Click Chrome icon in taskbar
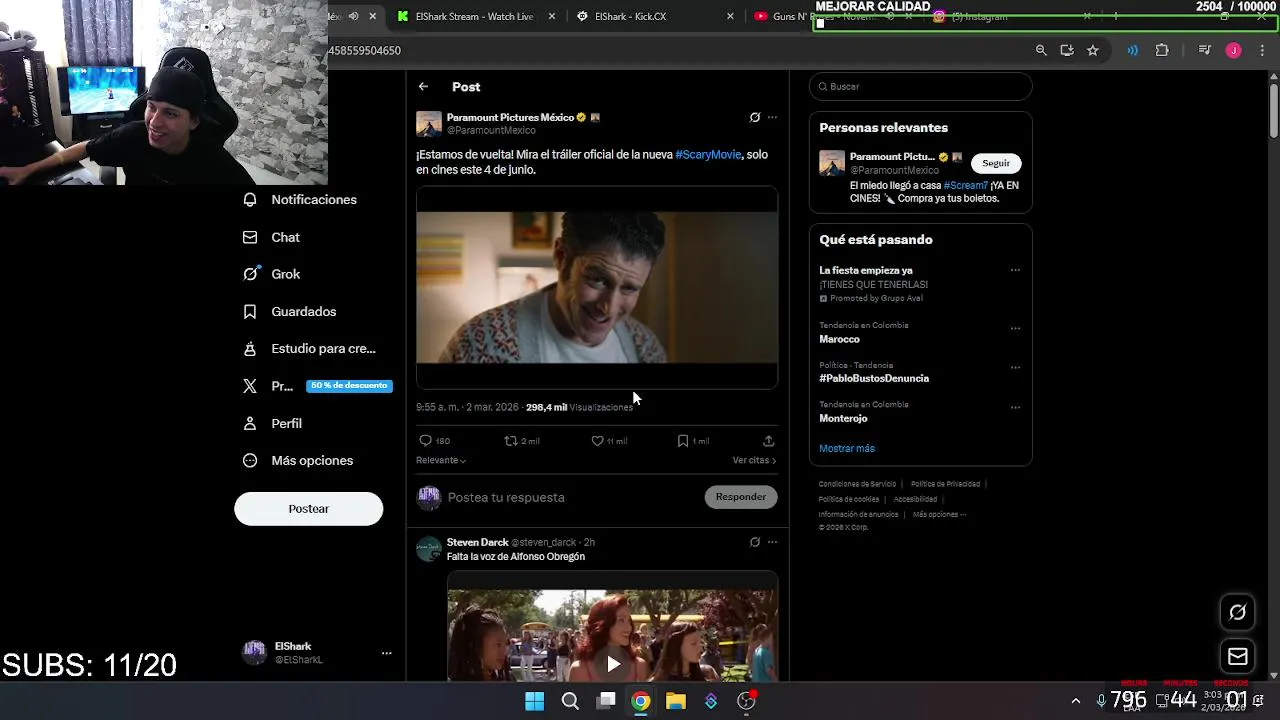 [641, 701]
